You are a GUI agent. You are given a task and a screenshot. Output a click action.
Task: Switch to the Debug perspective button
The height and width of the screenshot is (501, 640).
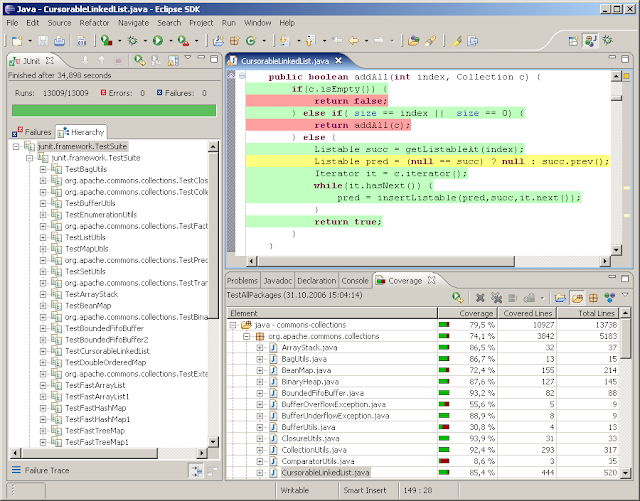point(607,40)
